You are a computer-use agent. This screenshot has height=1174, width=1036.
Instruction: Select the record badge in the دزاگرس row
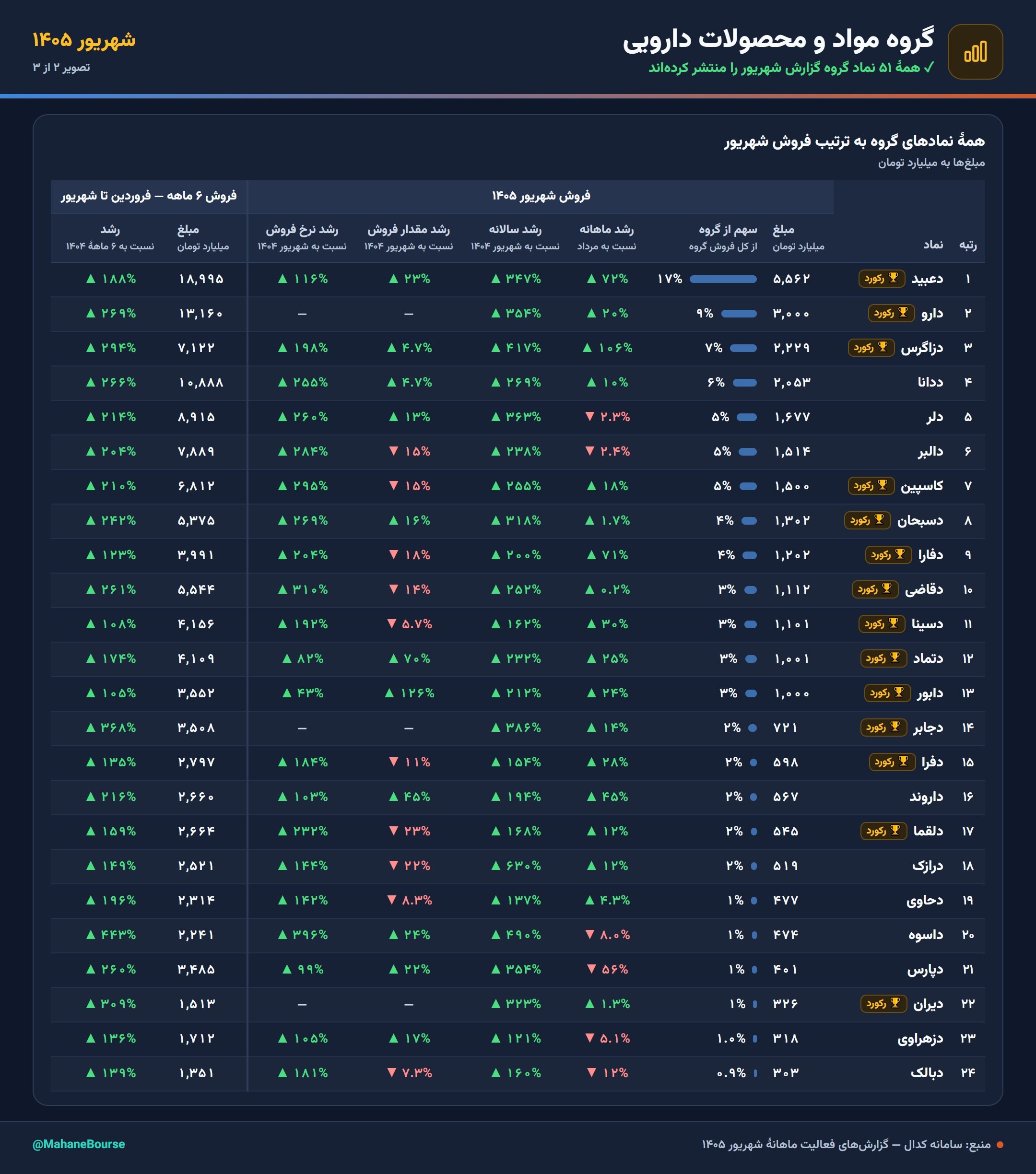pyautogui.click(x=871, y=348)
